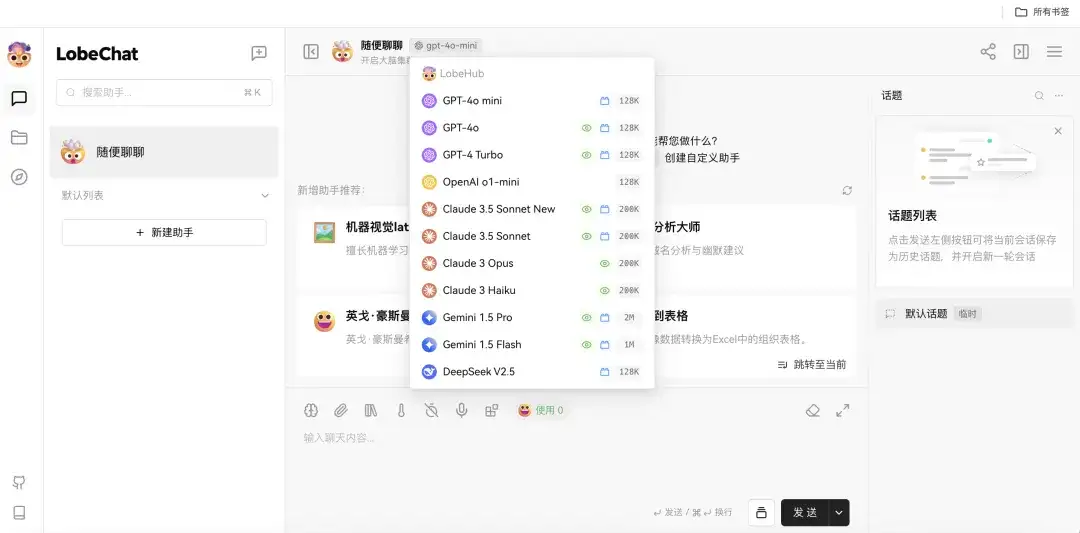The image size is (1080, 533).
Task: Open the 默认话题 topic entry
Action: [974, 313]
